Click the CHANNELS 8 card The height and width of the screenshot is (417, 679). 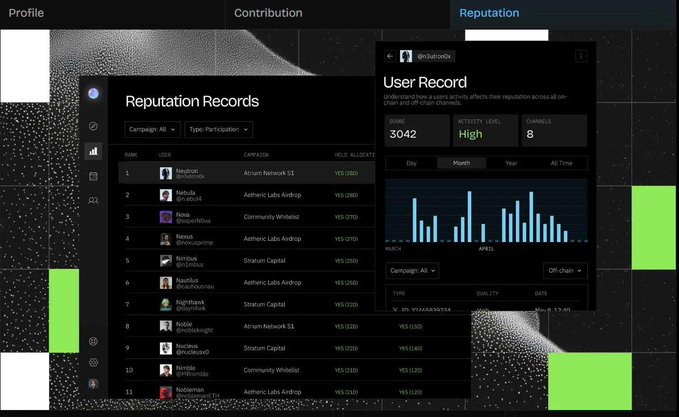pos(554,130)
